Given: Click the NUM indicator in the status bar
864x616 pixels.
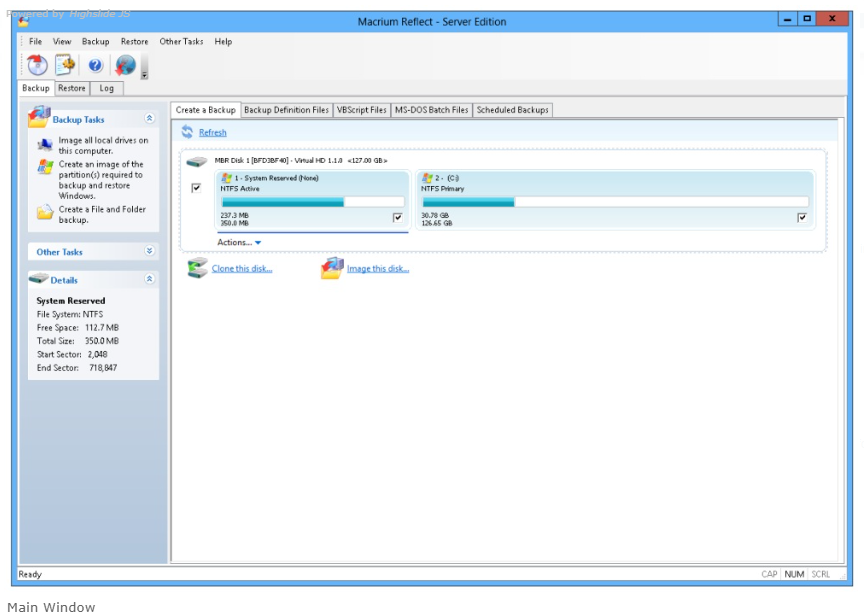Looking at the screenshot, I should (793, 574).
